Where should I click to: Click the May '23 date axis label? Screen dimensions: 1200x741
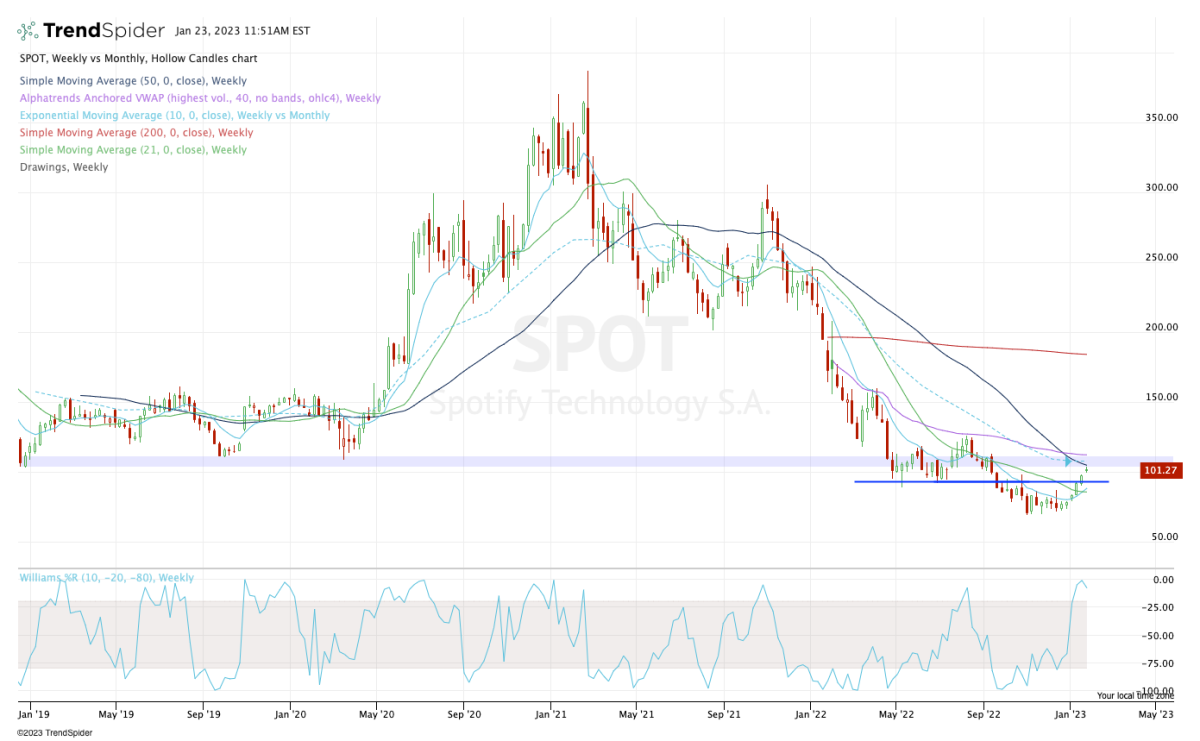[1156, 715]
